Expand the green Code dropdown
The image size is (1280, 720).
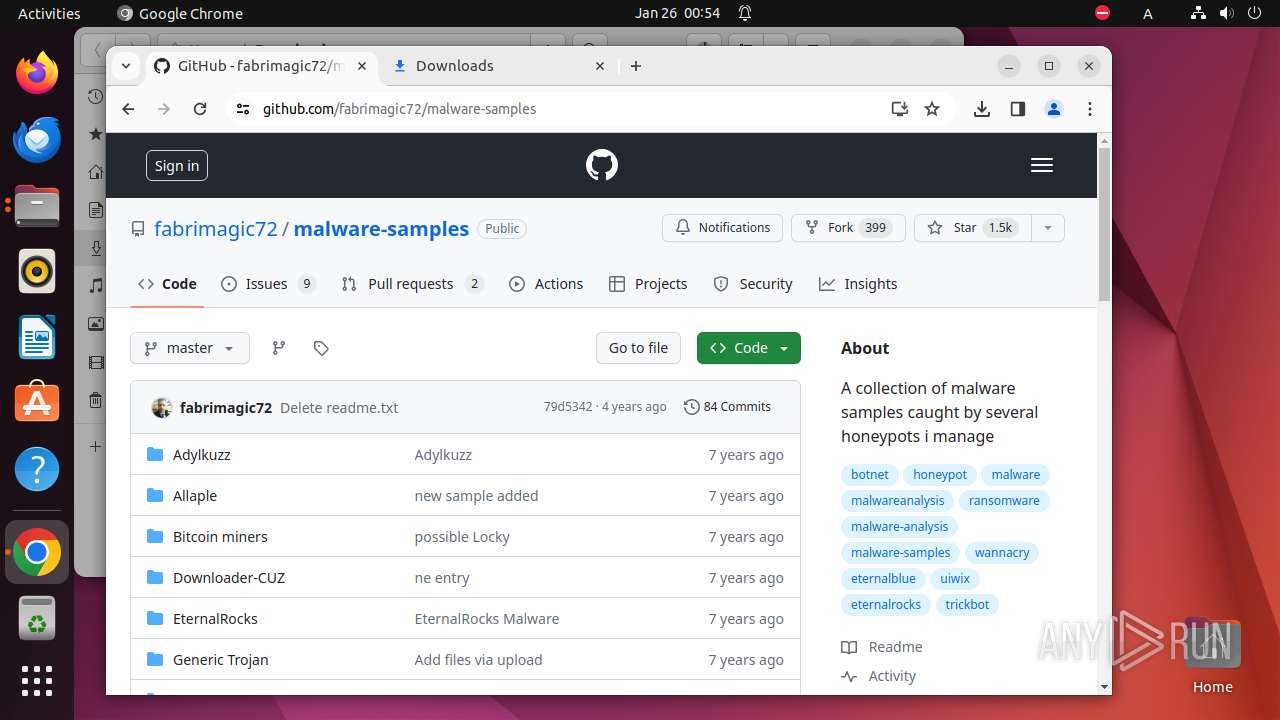(749, 348)
